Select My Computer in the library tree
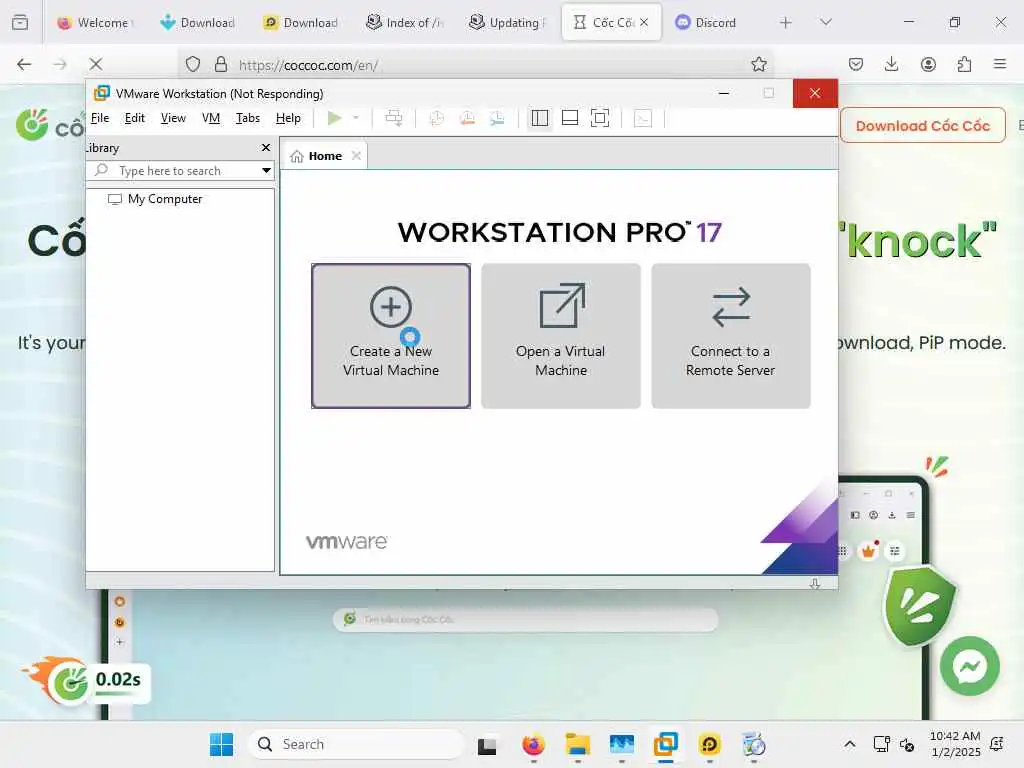 point(165,199)
